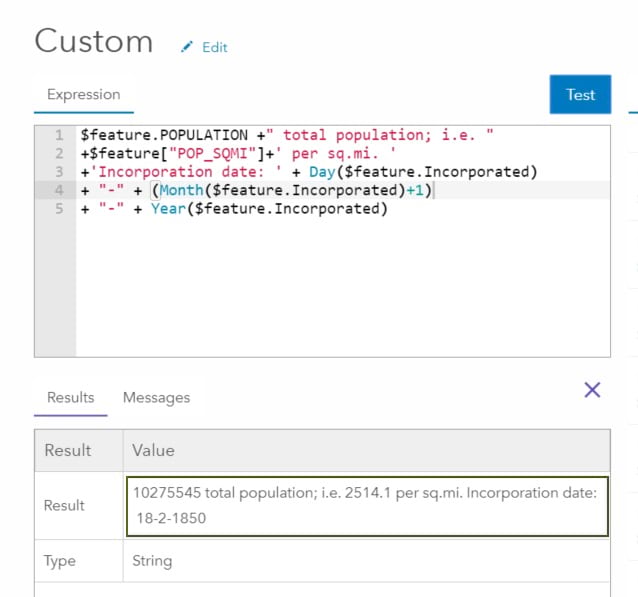
Task: Click the Result column header
Action: (68, 451)
